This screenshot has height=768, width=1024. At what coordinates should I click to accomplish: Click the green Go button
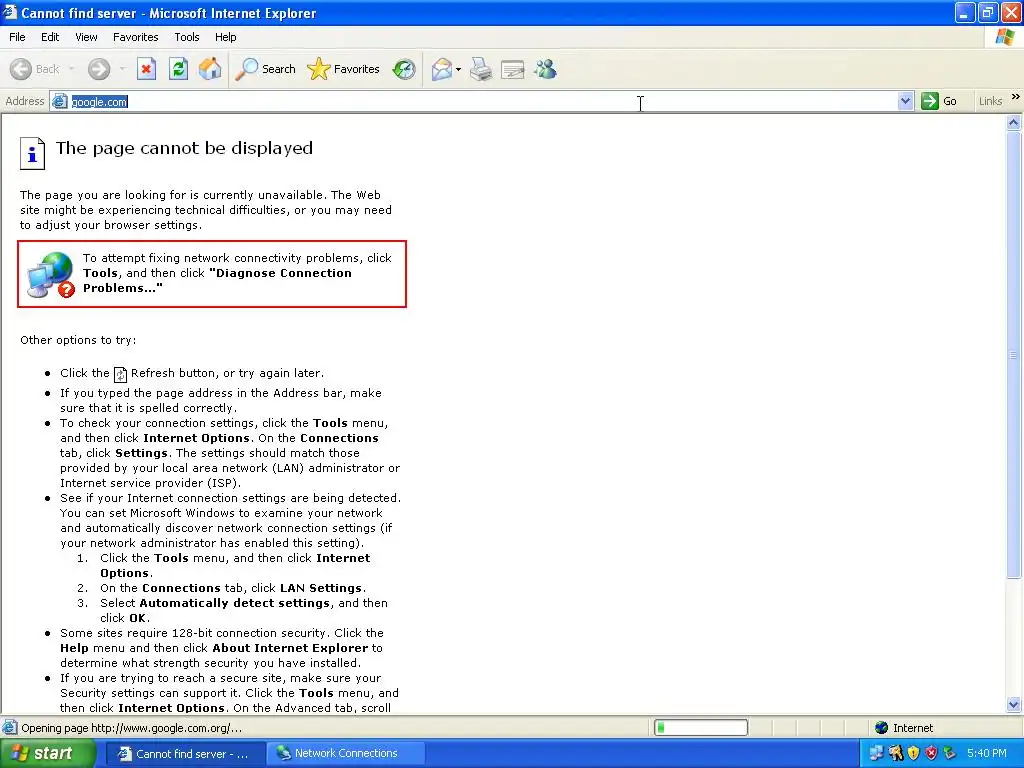[939, 101]
